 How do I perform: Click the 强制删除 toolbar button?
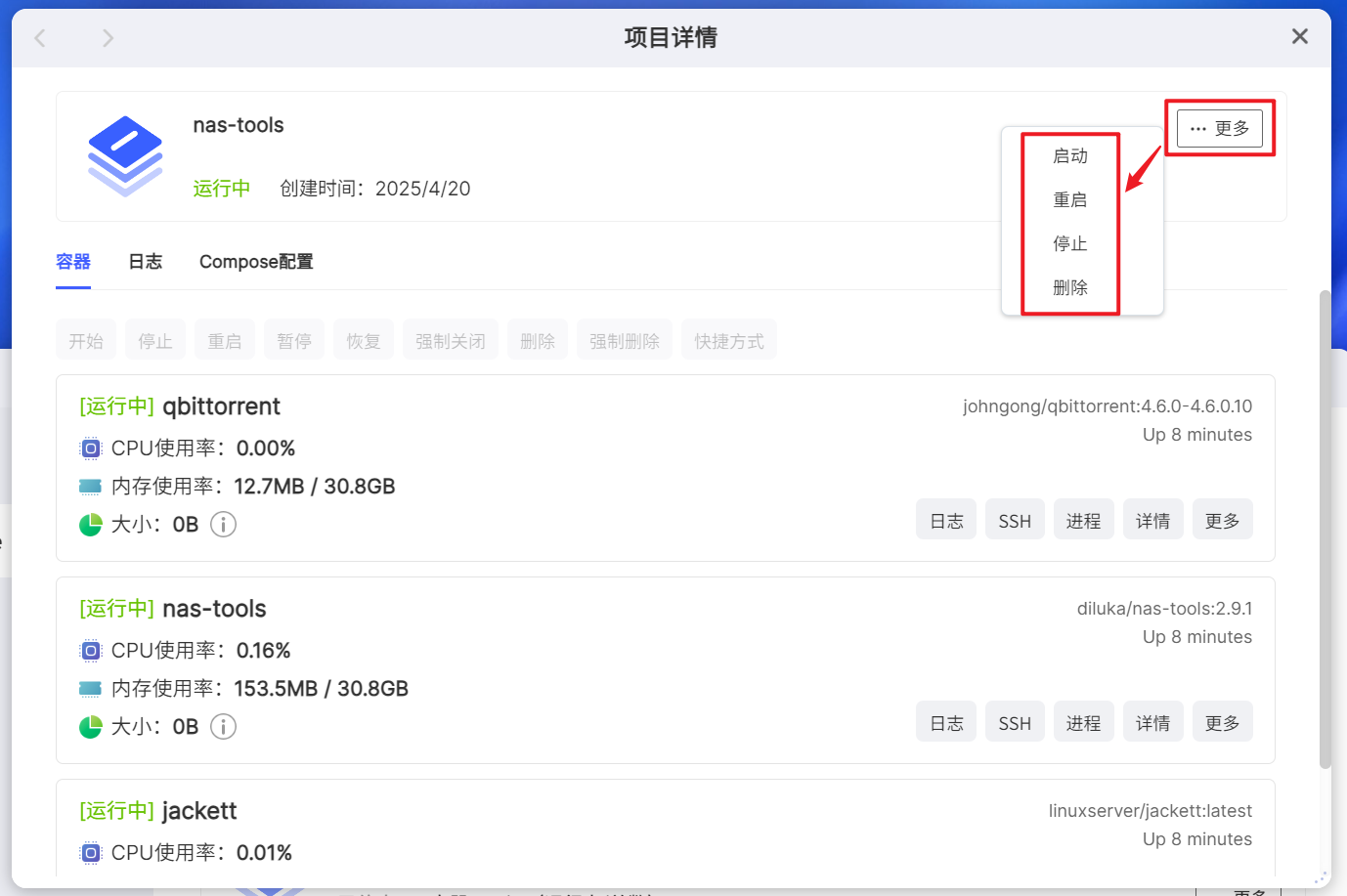[x=625, y=340]
